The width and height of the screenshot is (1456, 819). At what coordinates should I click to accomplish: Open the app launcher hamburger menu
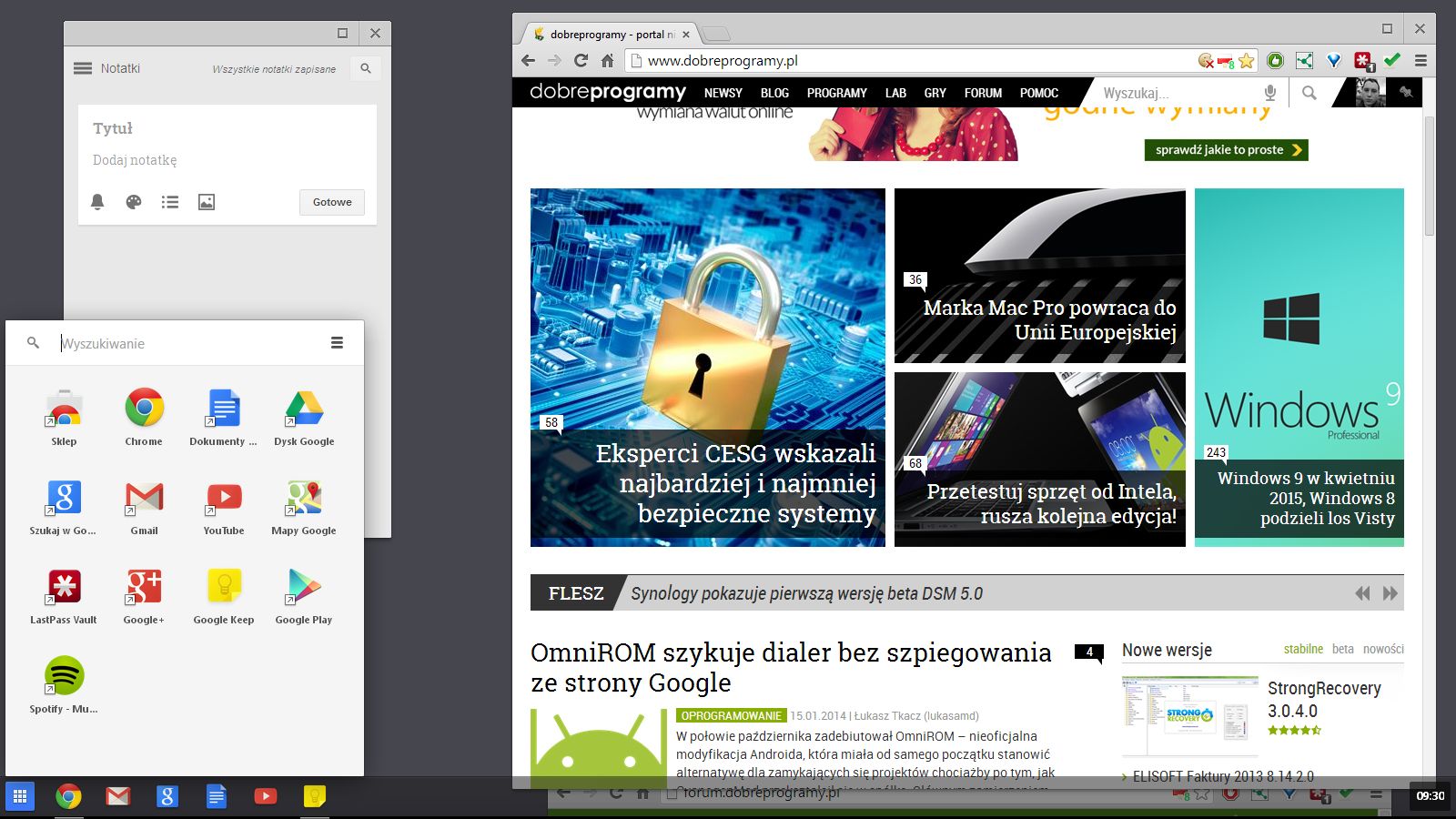click(x=337, y=343)
